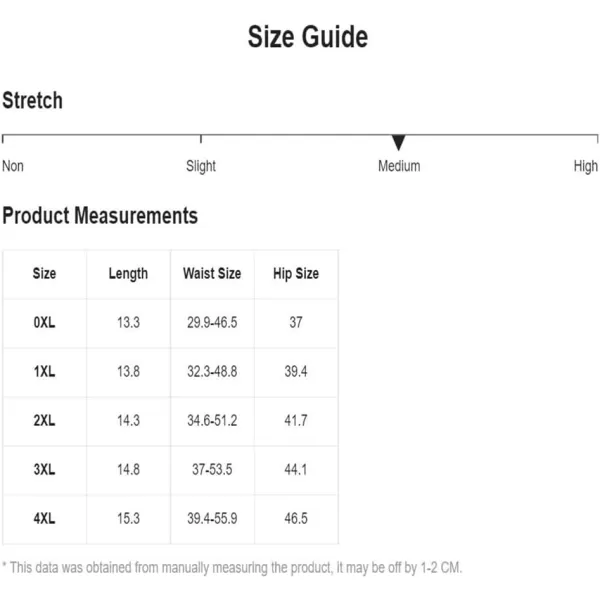Viewport: 600px width, 600px height.
Task: Click the Hip Size column header
Action: coord(296,274)
